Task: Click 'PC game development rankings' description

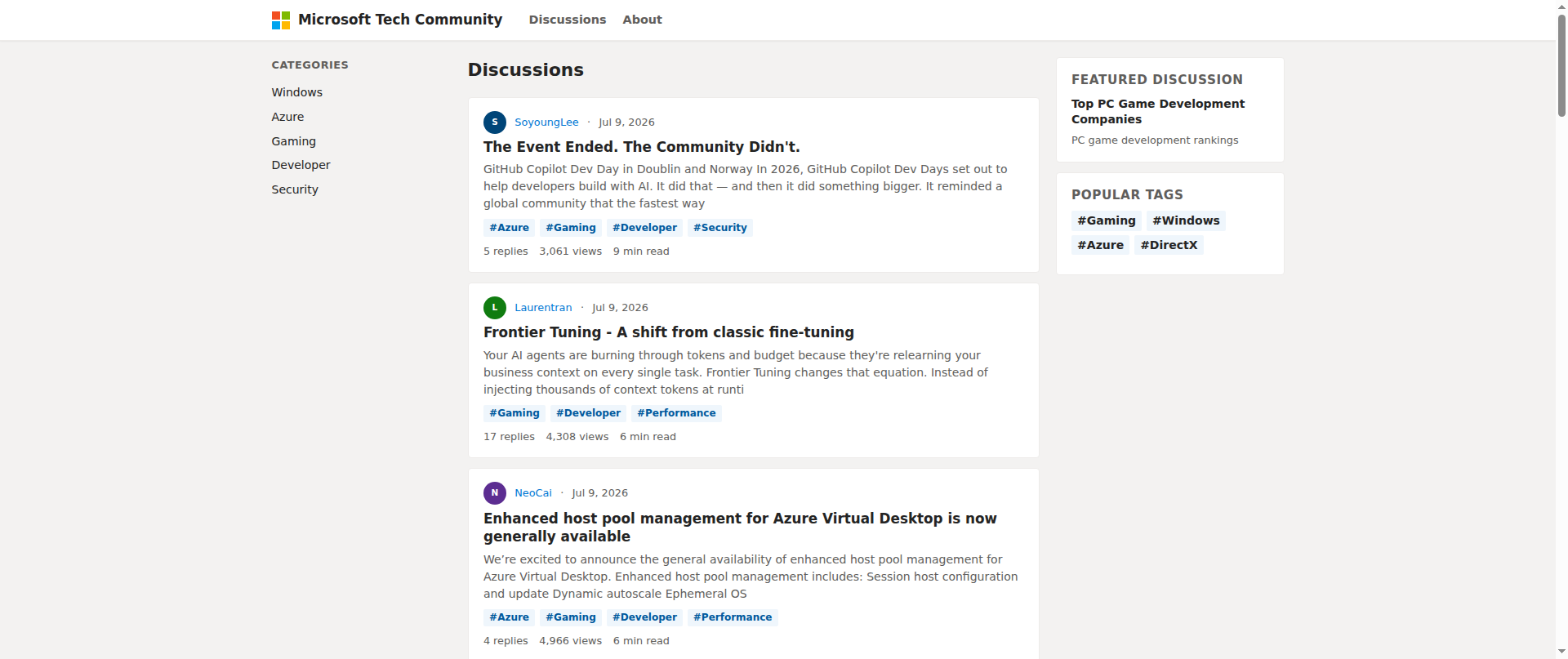Action: (x=1155, y=140)
